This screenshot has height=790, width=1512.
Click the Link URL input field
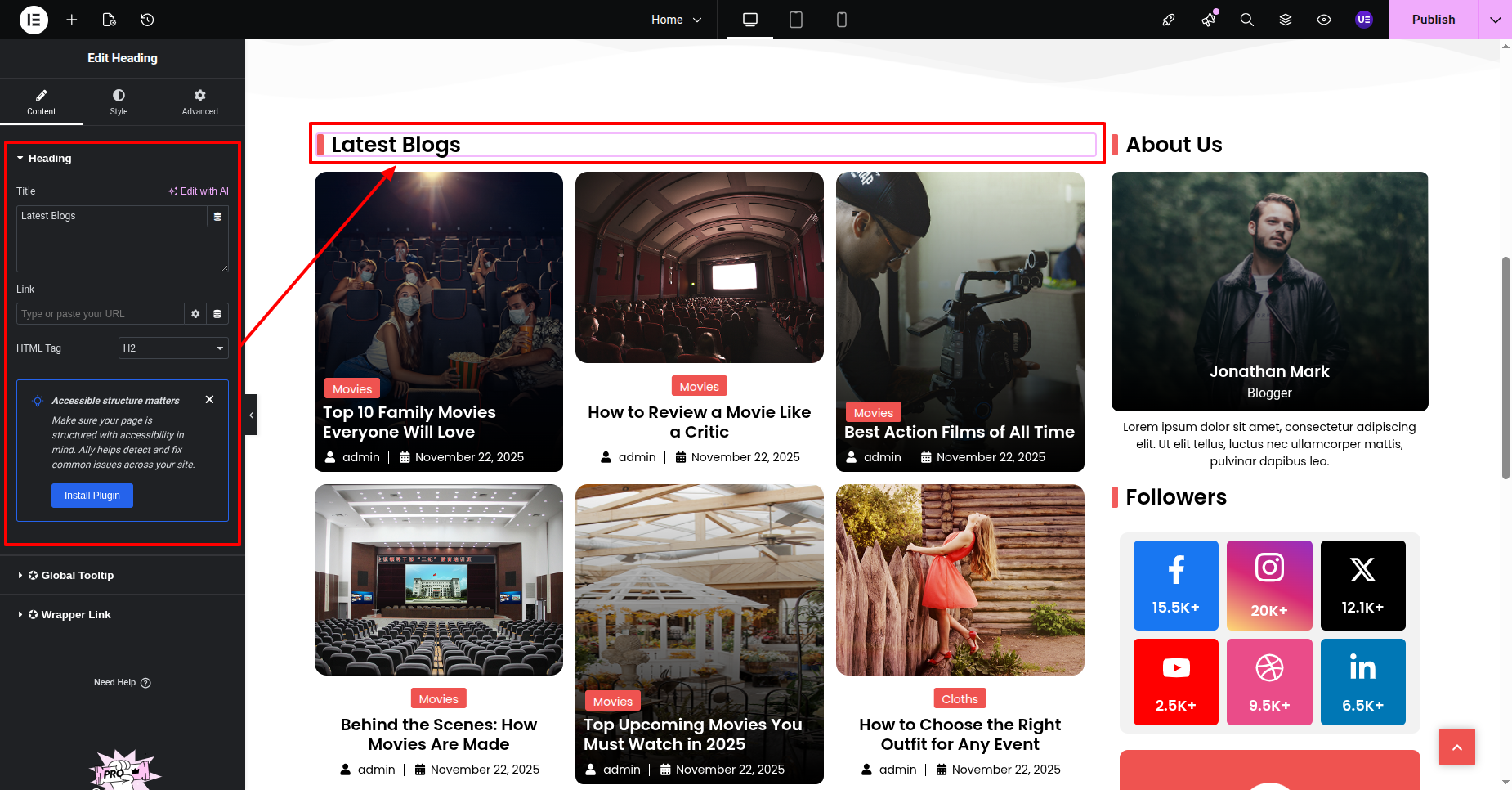(x=100, y=314)
